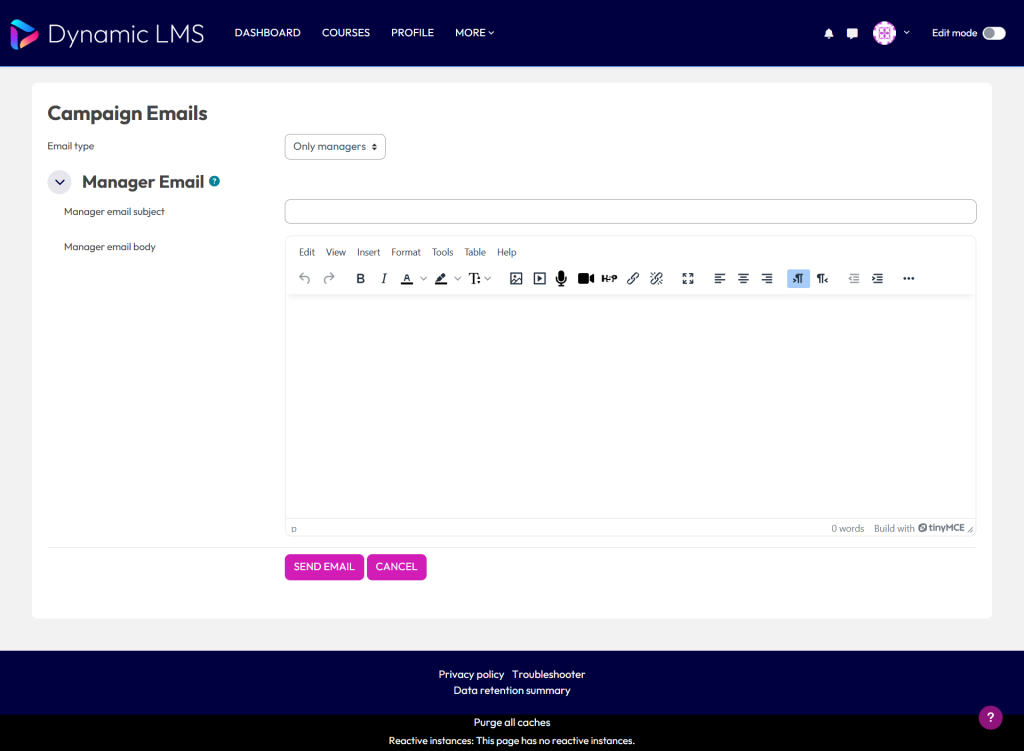Click the Undo icon in editor toolbar

point(304,279)
